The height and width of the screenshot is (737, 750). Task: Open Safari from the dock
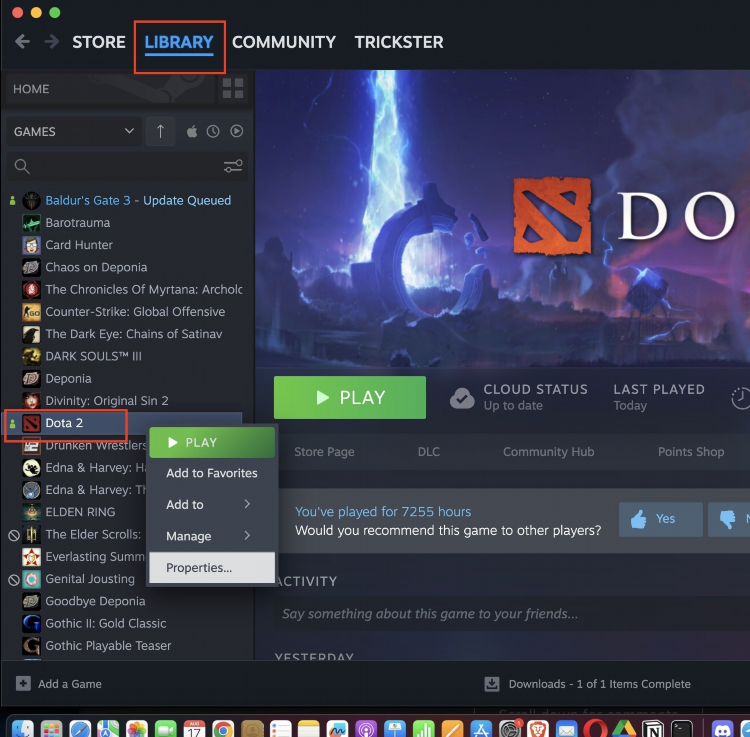click(x=80, y=729)
